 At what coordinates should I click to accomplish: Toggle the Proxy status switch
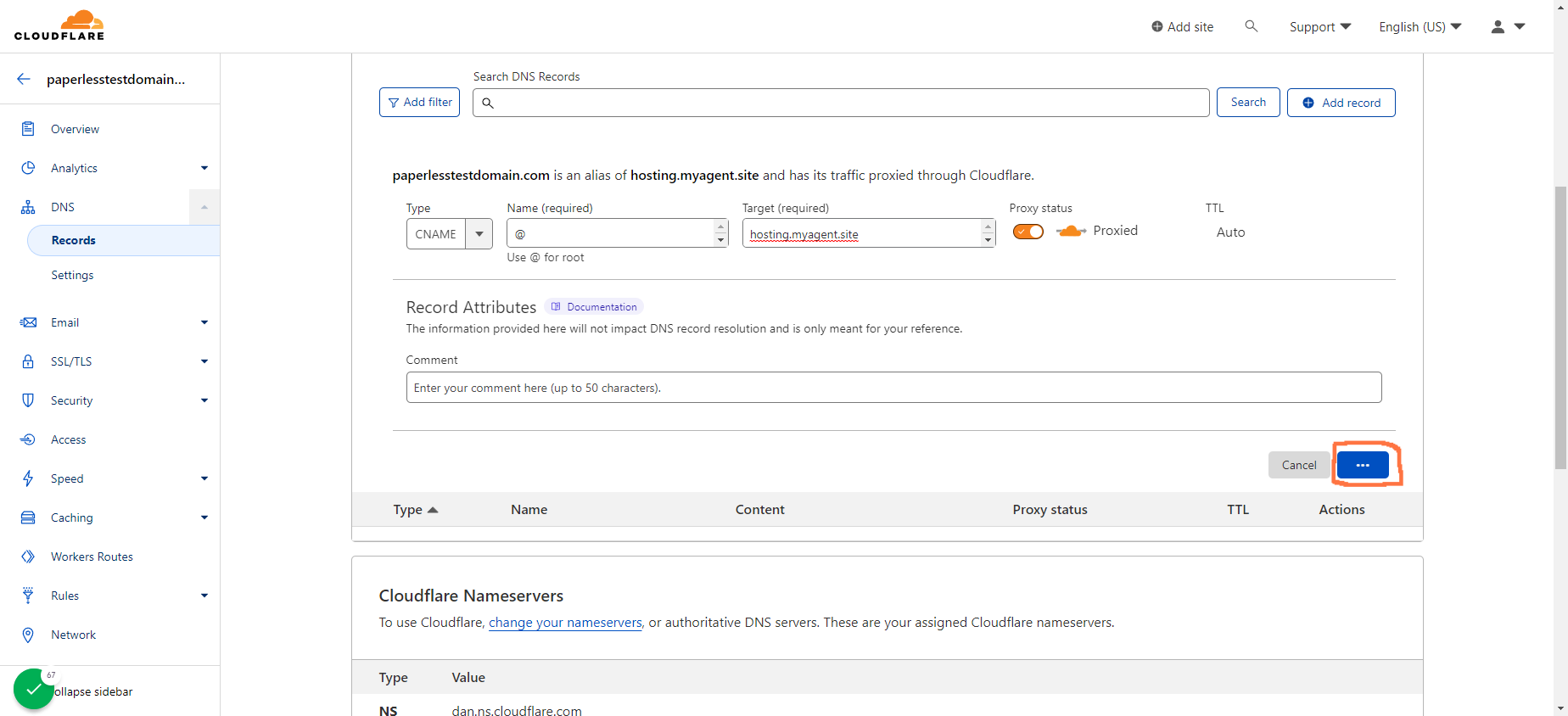pyautogui.click(x=1028, y=232)
